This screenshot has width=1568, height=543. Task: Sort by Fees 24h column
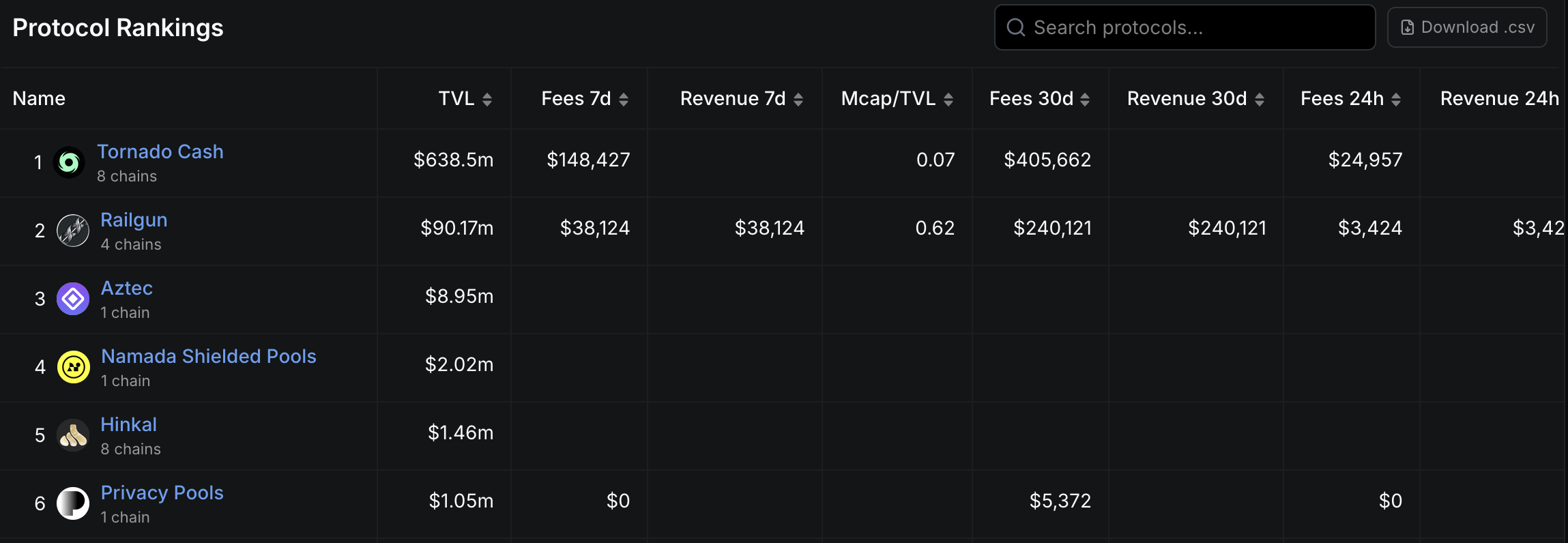coord(1396,100)
